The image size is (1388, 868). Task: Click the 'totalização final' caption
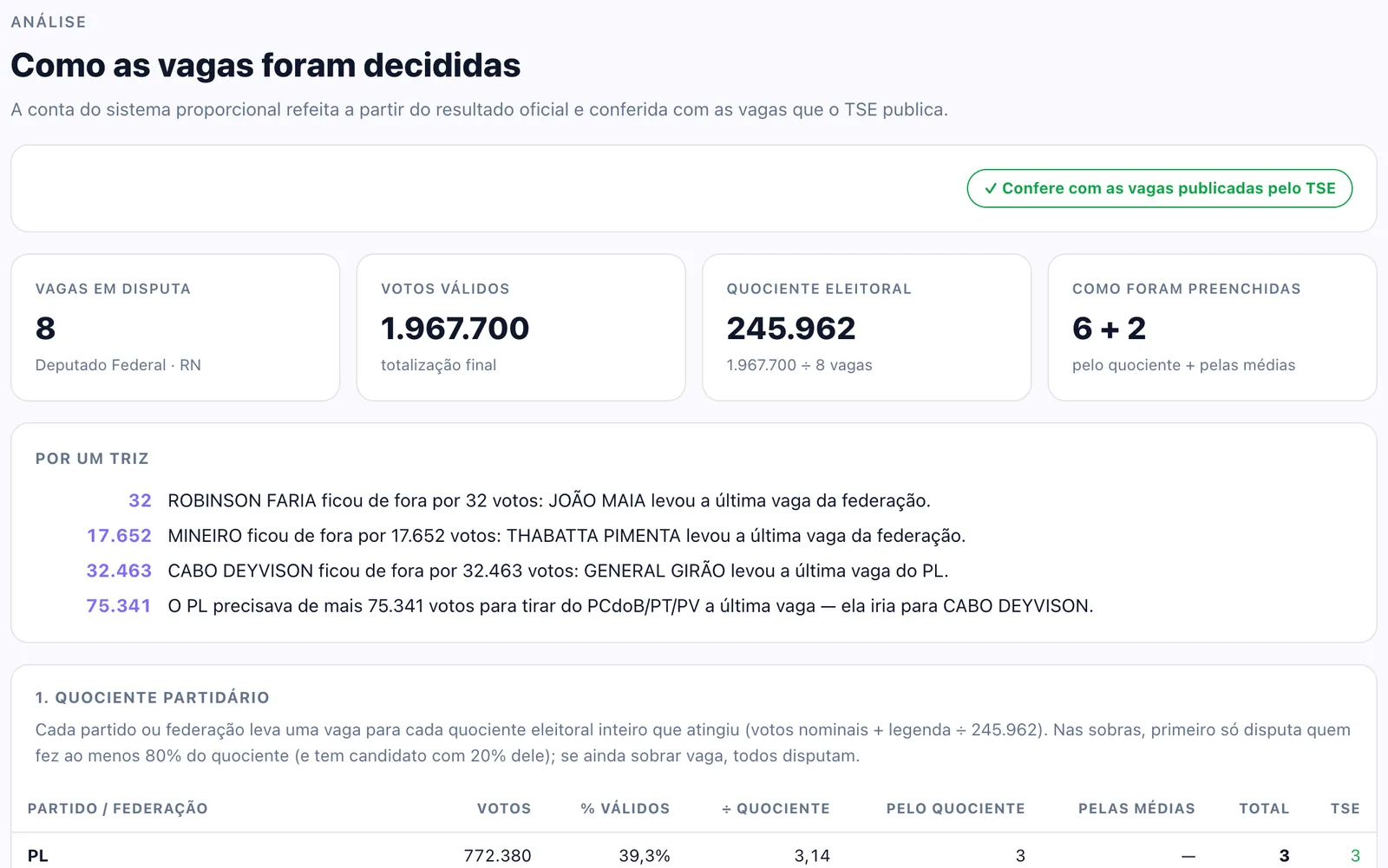coord(438,365)
